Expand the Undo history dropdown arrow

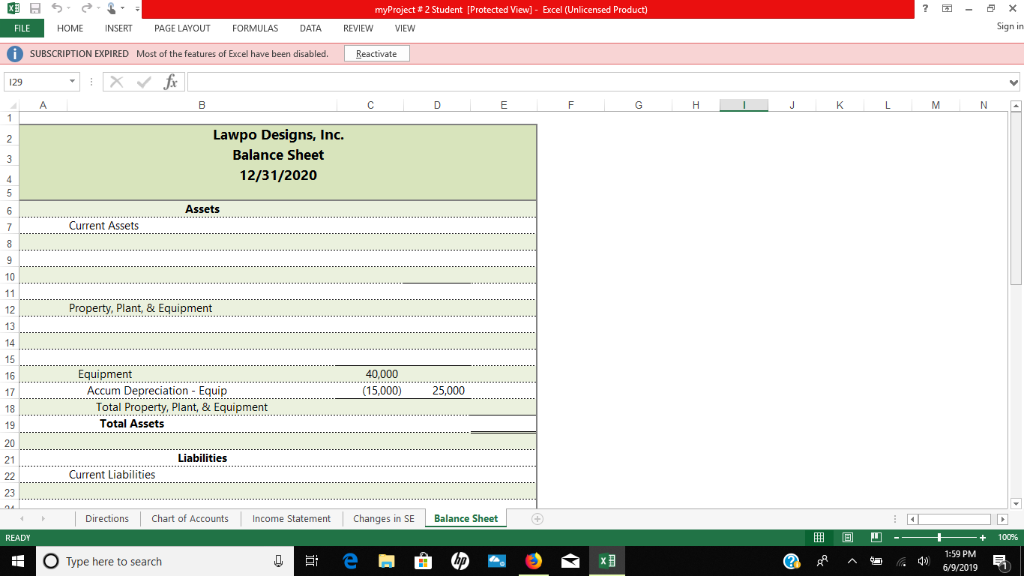[68, 8]
